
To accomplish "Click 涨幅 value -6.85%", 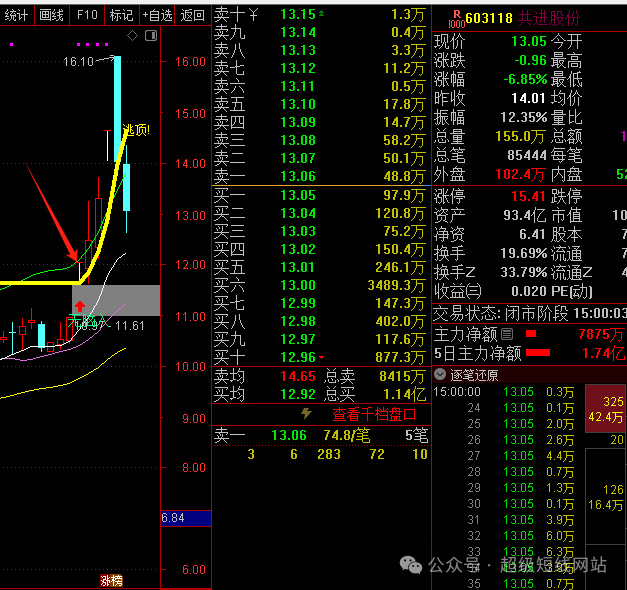I will point(525,79).
